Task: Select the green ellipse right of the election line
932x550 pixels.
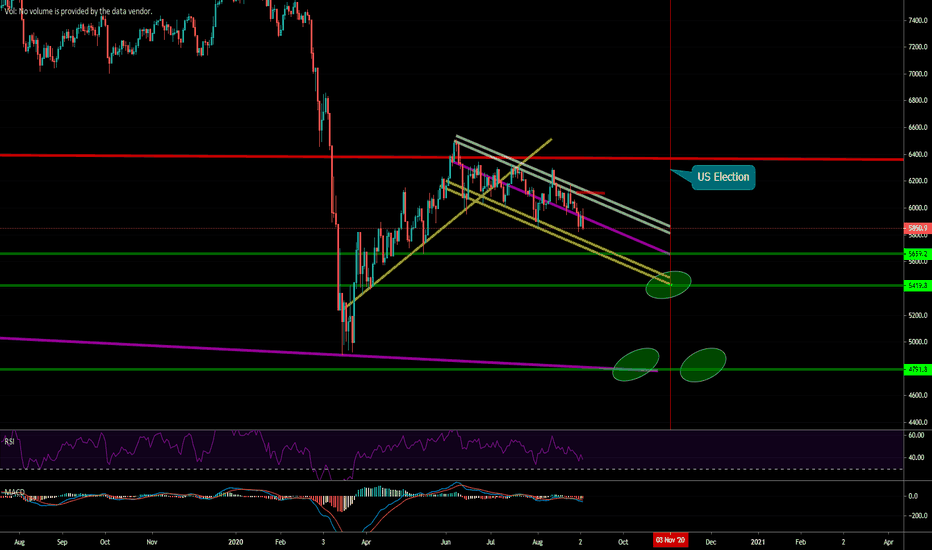Action: tap(703, 364)
